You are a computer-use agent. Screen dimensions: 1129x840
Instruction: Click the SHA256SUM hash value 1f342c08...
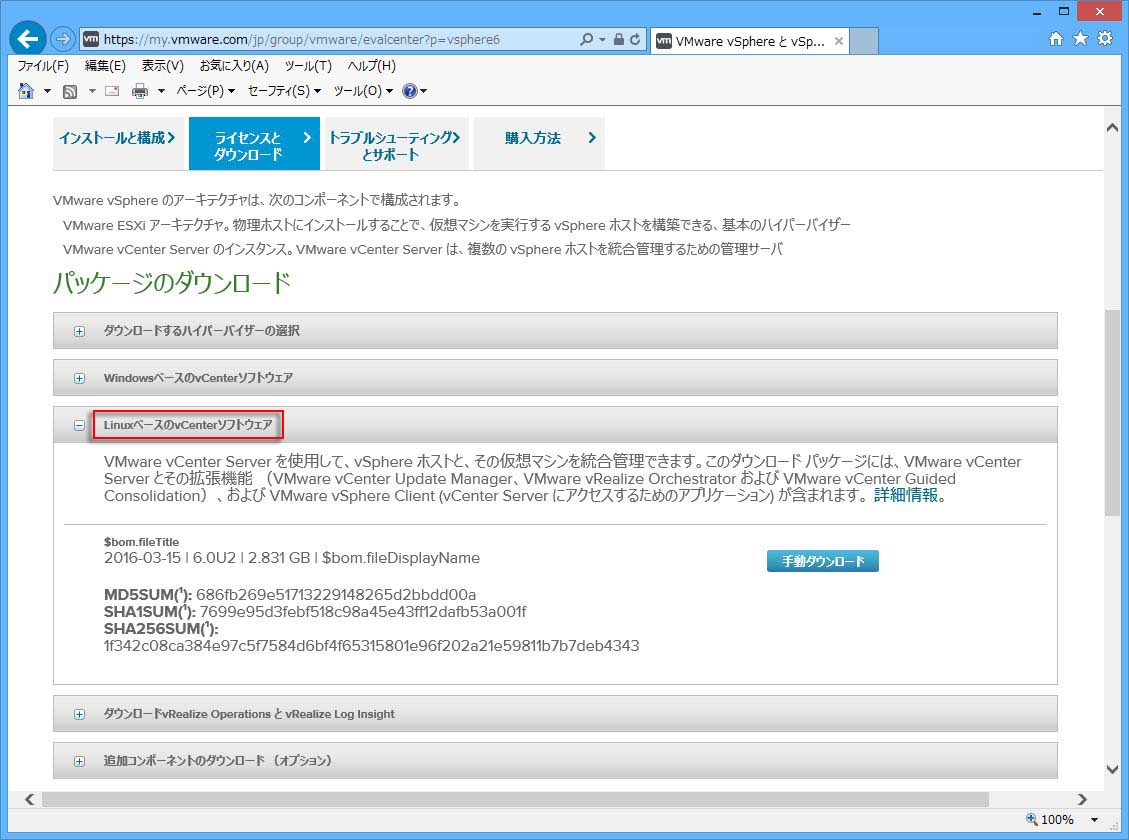[x=372, y=646]
